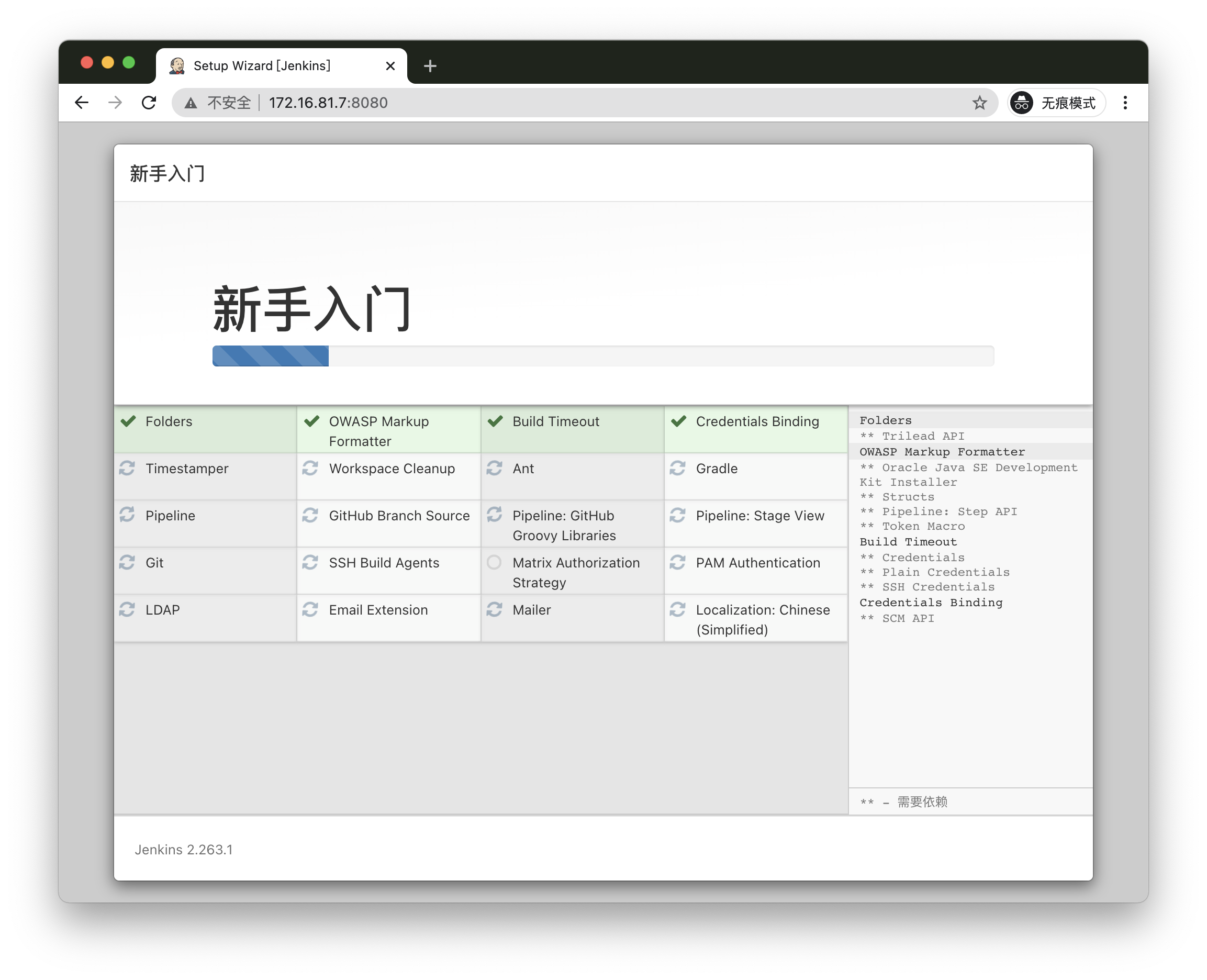Select the Timestamper plugin cell text
The width and height of the screenshot is (1207, 980).
187,469
